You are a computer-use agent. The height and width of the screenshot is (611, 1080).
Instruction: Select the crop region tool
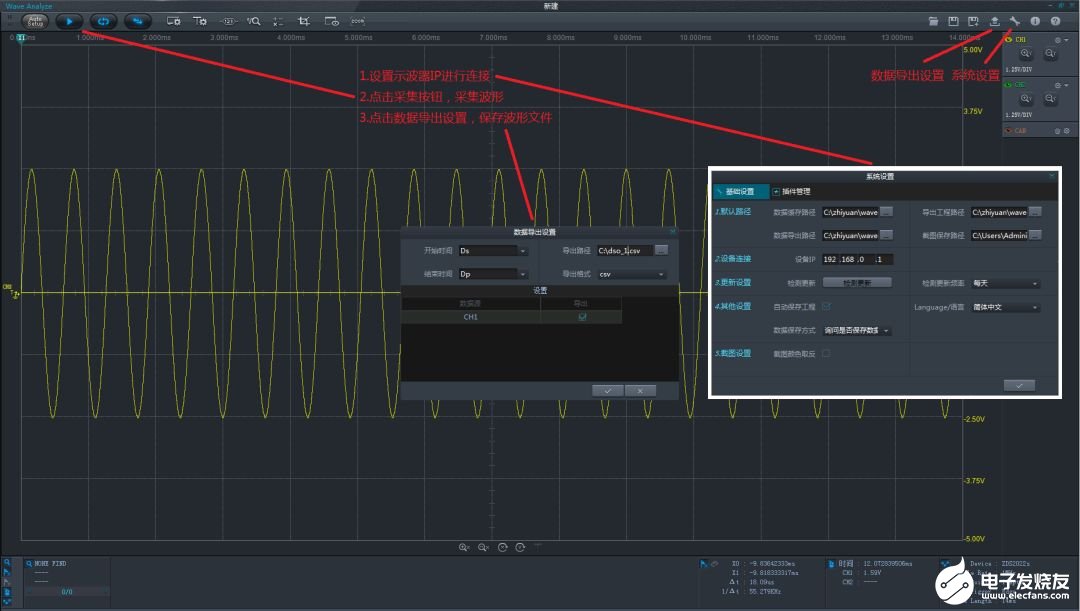304,21
